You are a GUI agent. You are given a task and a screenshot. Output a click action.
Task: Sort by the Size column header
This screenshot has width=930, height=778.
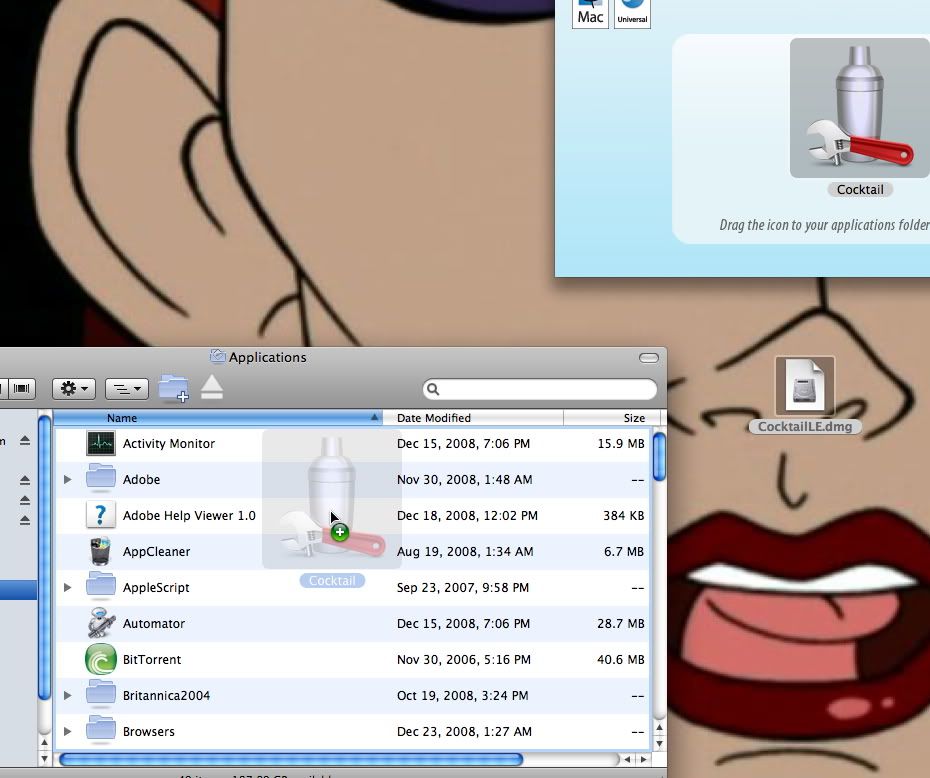[614, 417]
